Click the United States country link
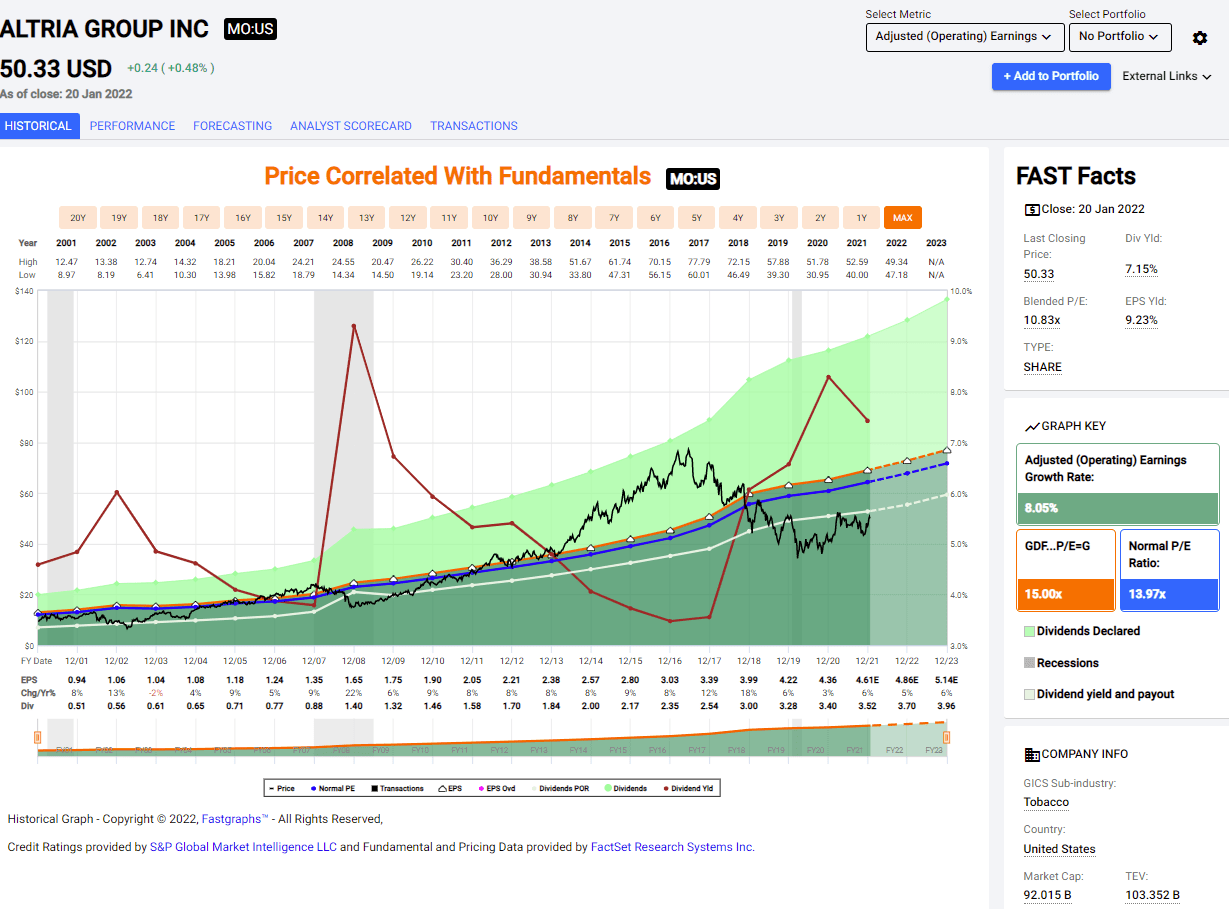Screen dimensions: 1229x909 pyautogui.click(x=1059, y=849)
